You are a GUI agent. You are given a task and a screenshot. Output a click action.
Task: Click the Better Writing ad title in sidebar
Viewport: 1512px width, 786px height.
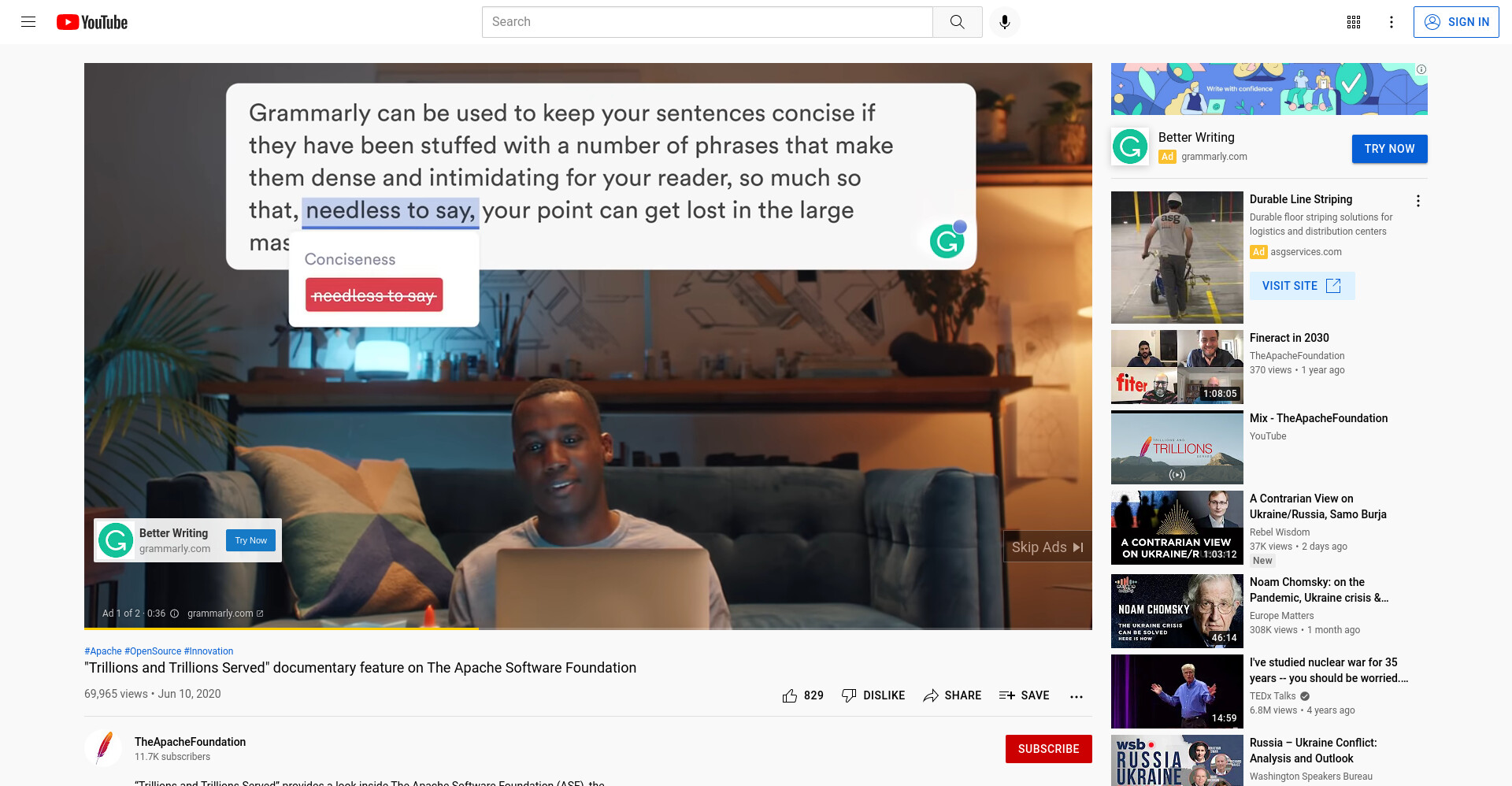click(1196, 137)
